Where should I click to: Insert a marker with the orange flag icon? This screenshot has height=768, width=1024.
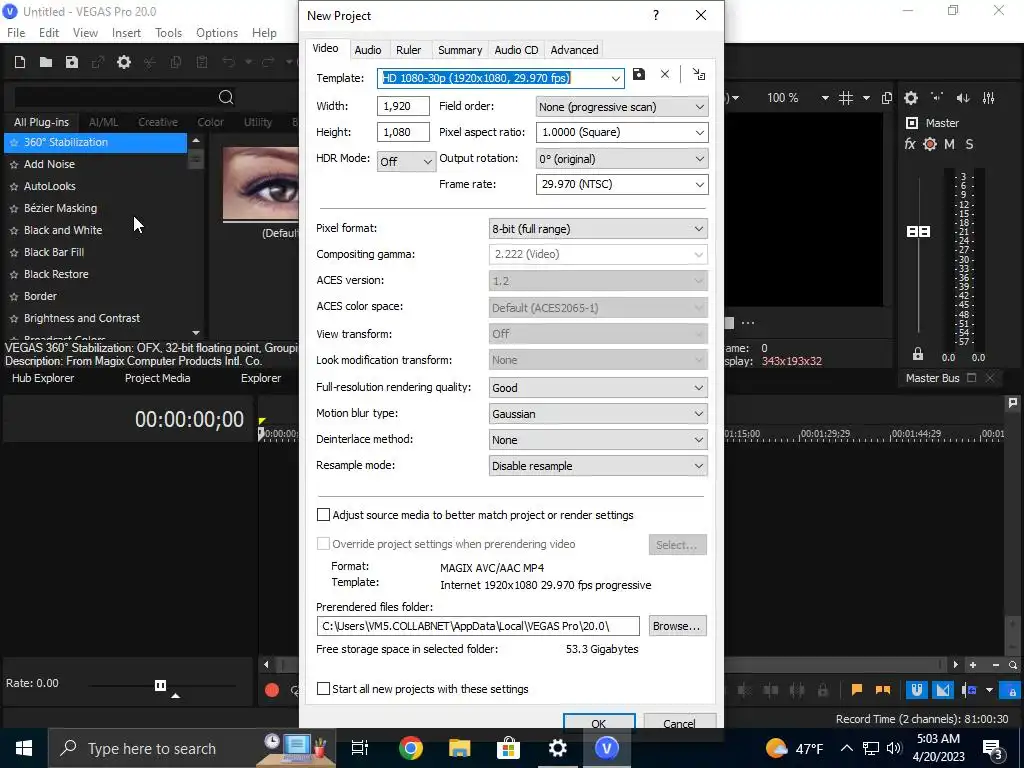coord(857,690)
